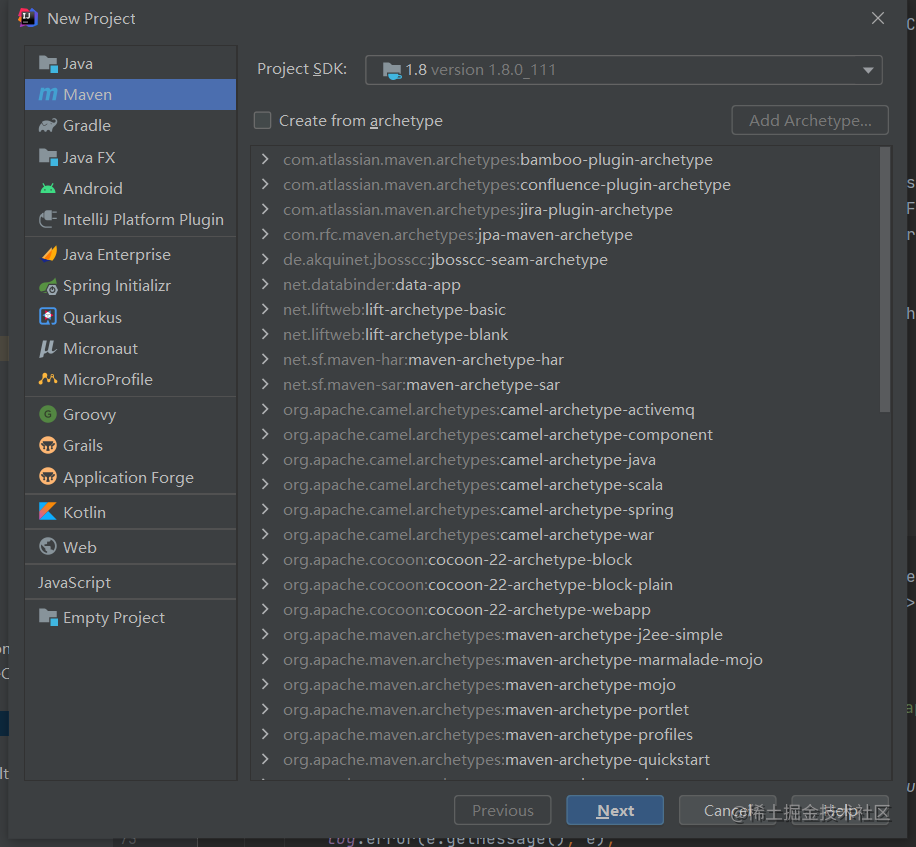Click the Grails icon
The height and width of the screenshot is (847, 916).
(x=48, y=445)
